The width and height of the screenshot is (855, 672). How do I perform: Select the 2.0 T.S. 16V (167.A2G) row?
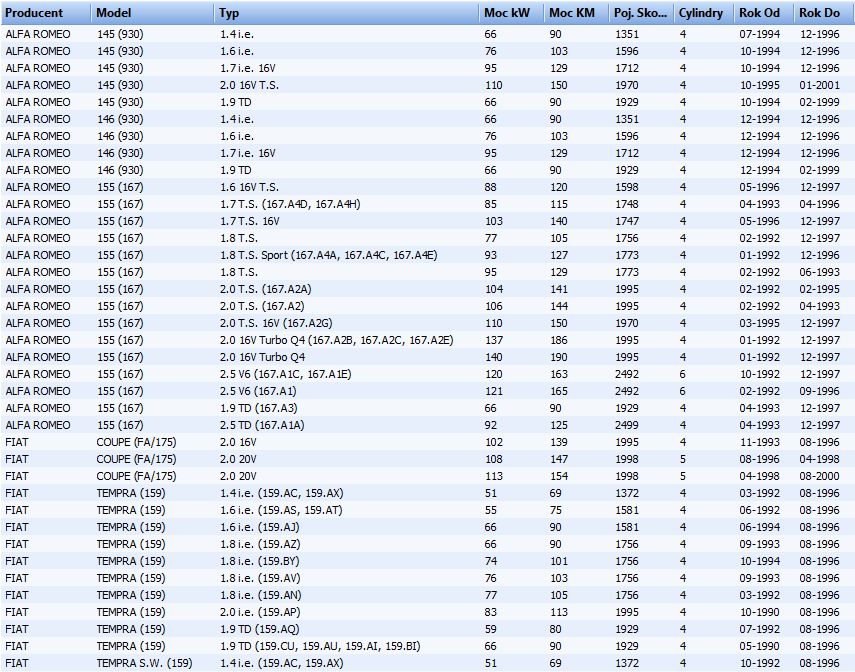428,323
